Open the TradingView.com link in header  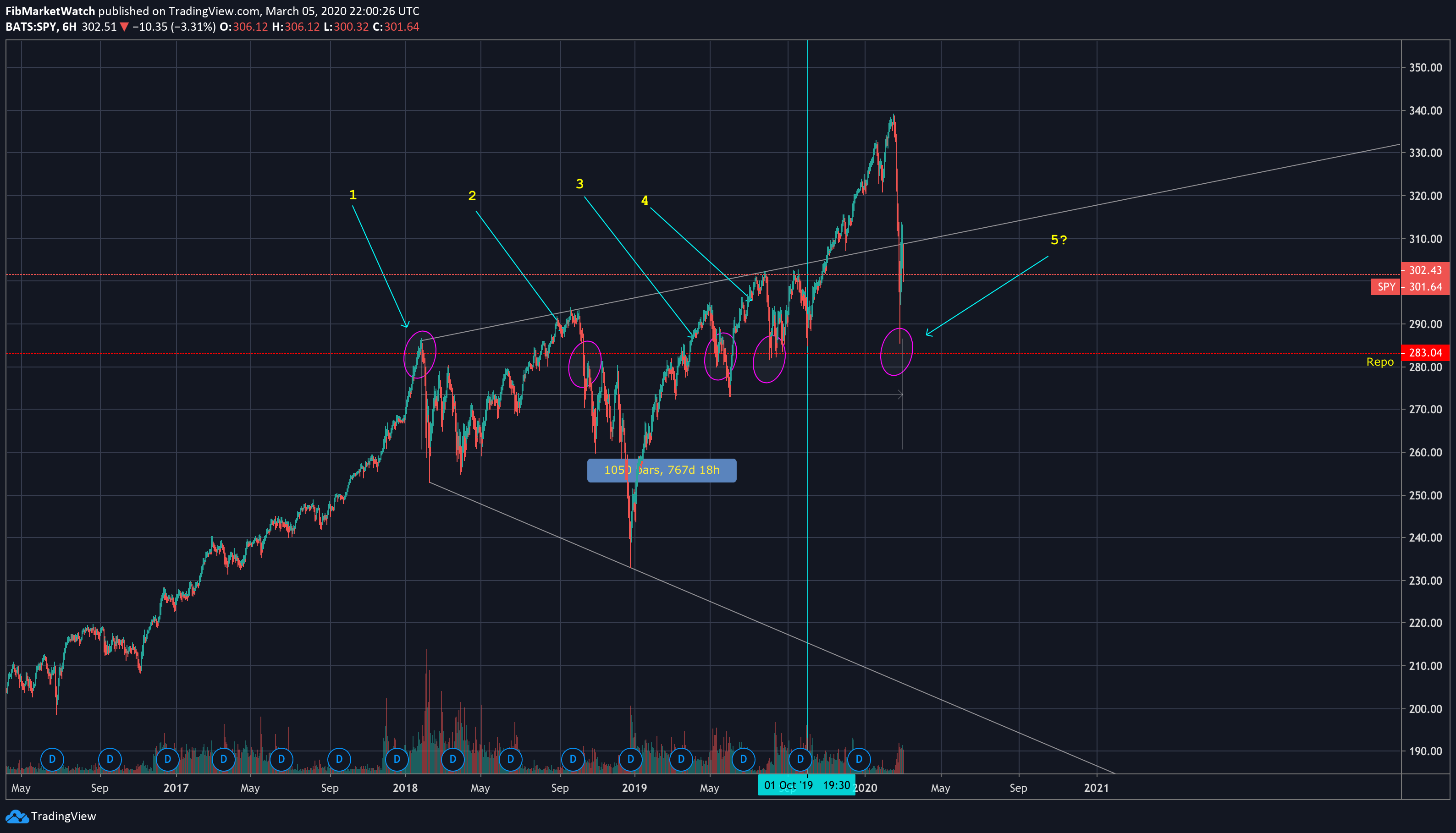[214, 11]
